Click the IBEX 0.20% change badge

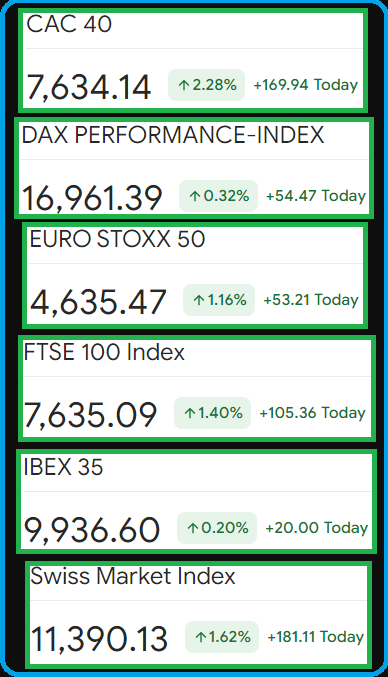click(x=217, y=528)
